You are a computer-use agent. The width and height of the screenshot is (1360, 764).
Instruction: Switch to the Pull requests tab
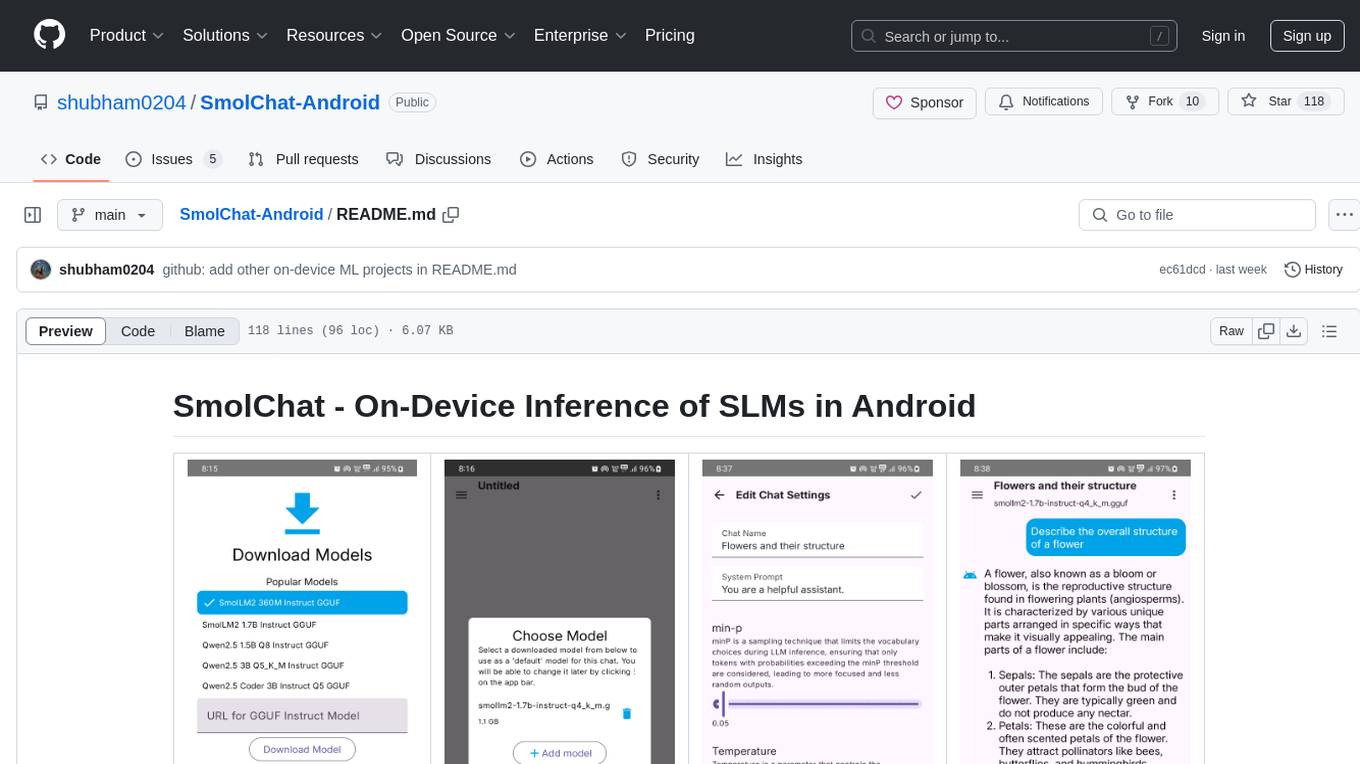coord(303,159)
